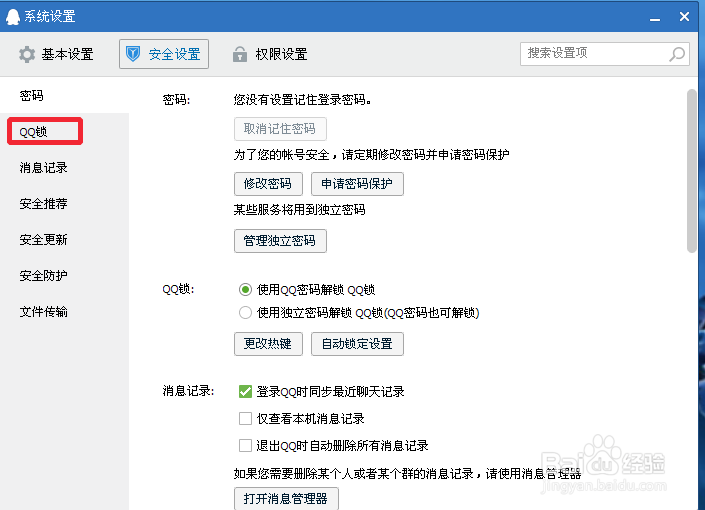This screenshot has height=510, width=705.
Task: Open 管理独立密码
Action: point(280,241)
